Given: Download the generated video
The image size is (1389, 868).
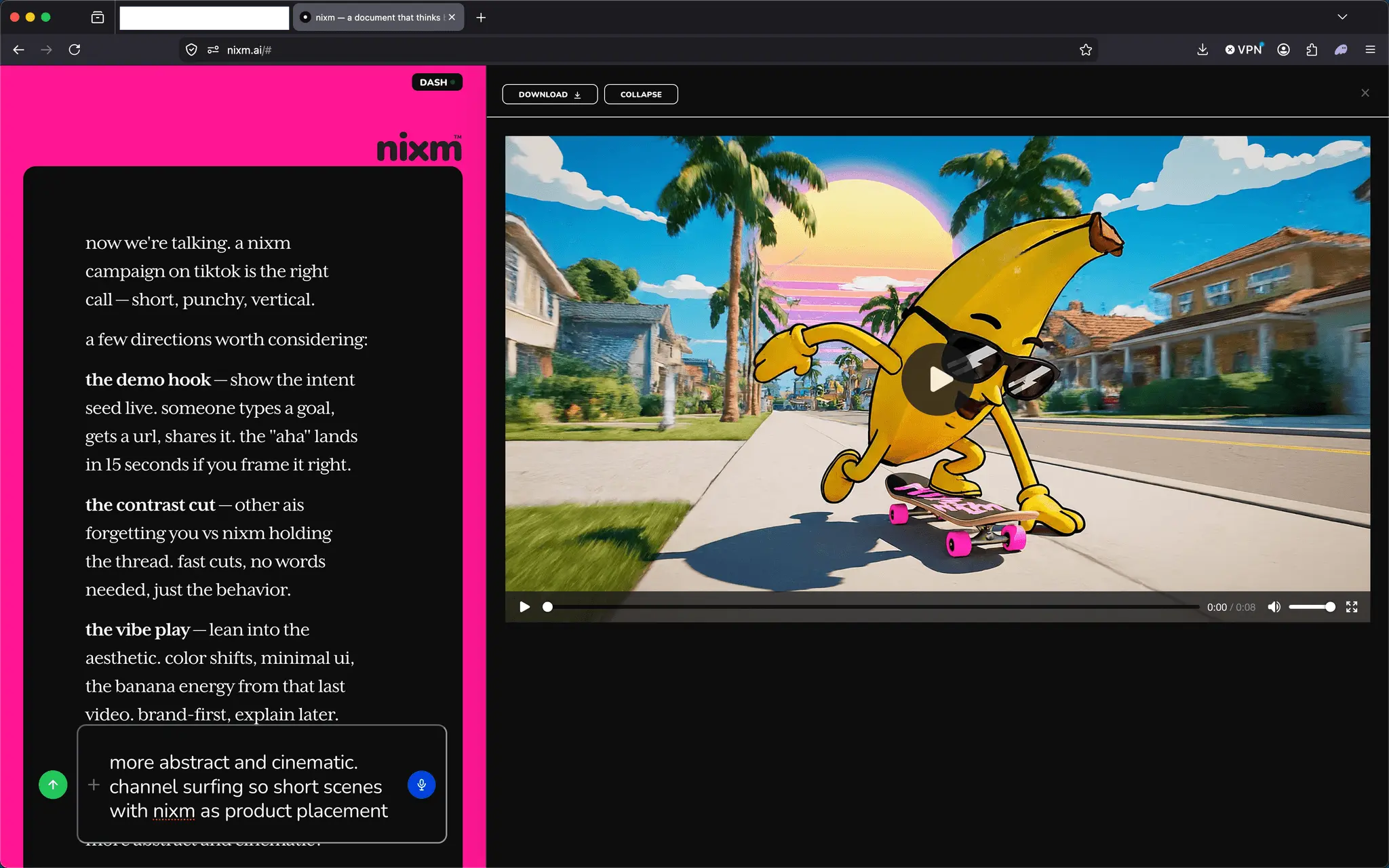Looking at the screenshot, I should (549, 94).
